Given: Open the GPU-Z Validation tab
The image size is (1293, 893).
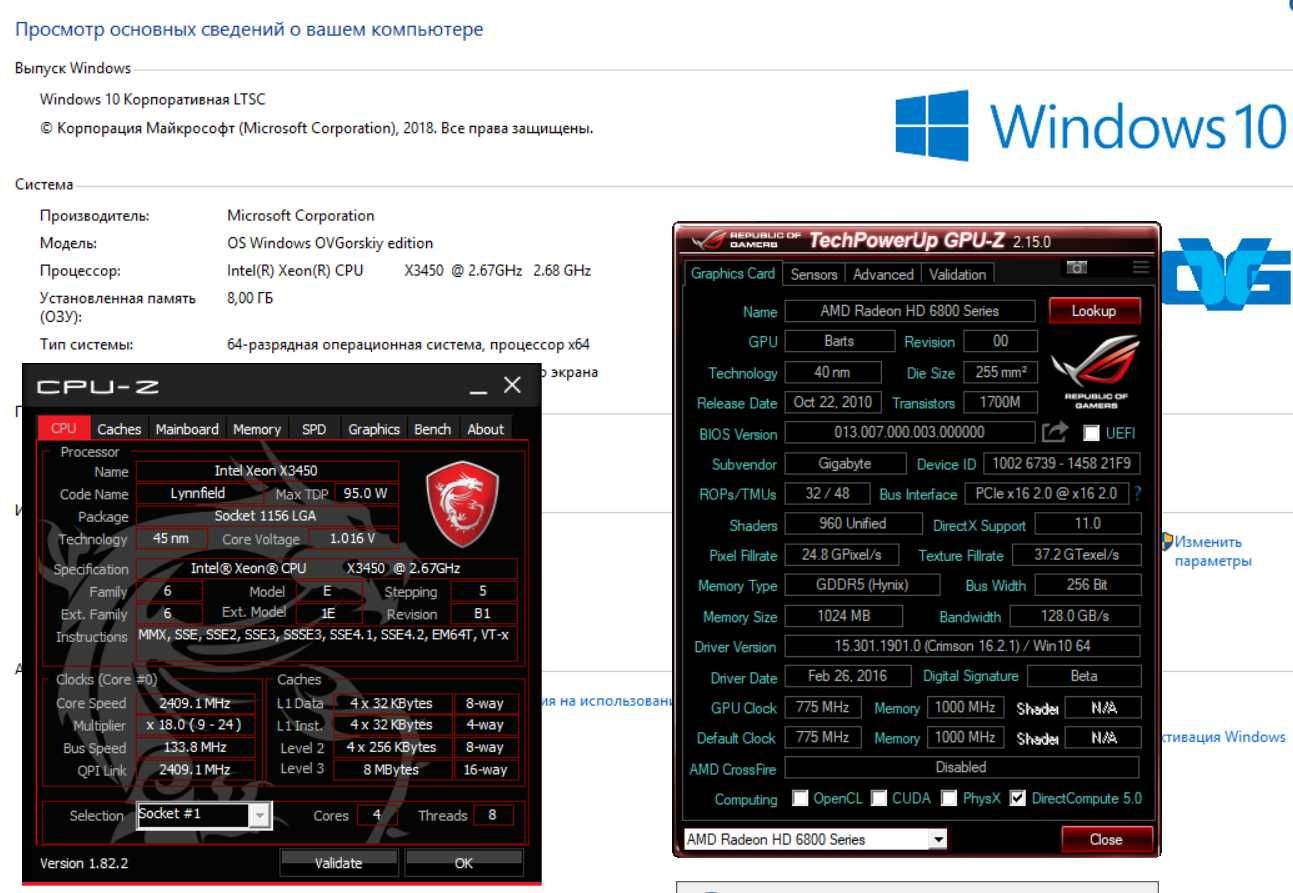Looking at the screenshot, I should point(957,274).
